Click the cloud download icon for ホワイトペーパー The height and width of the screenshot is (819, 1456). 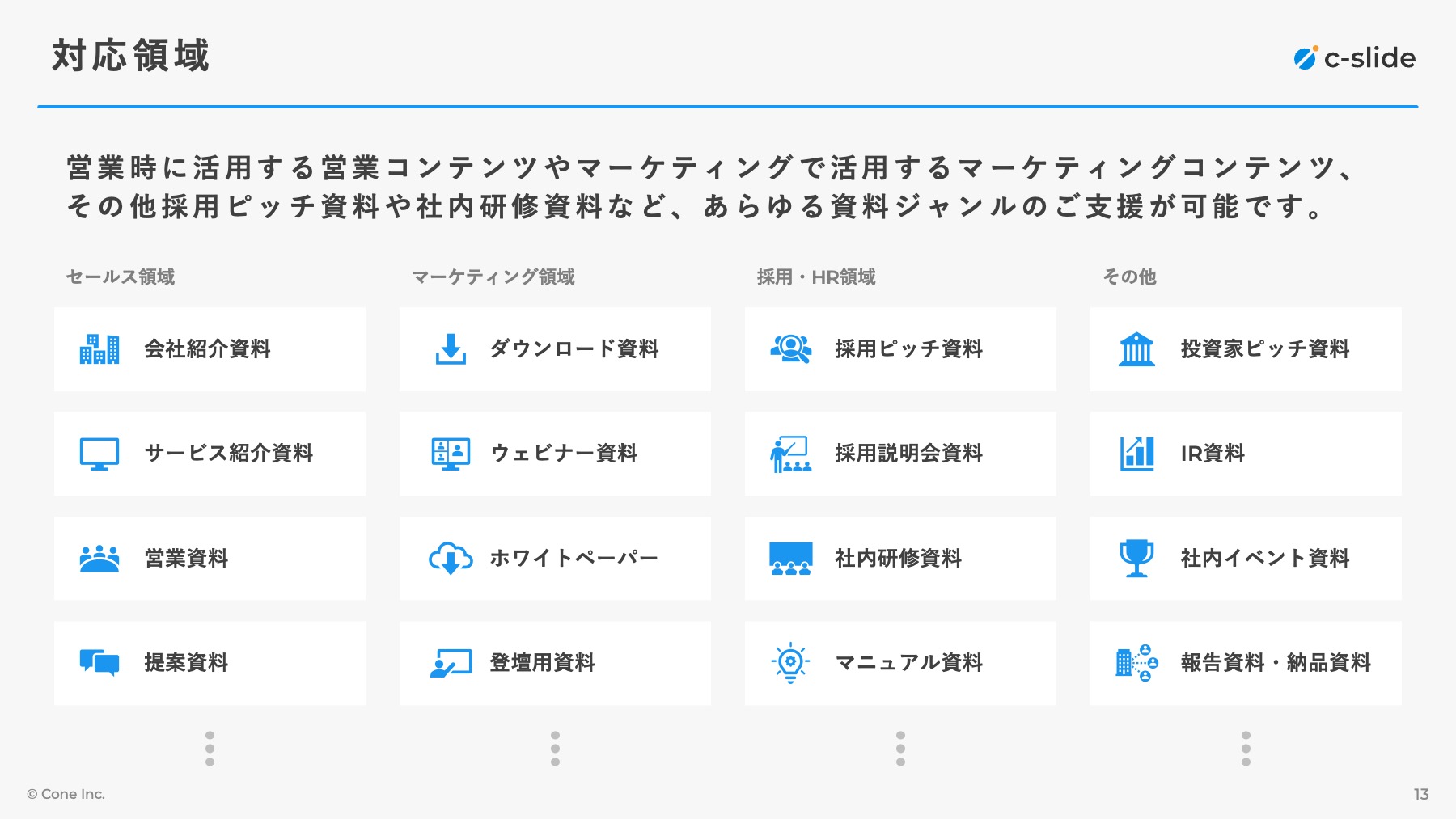[x=451, y=559]
